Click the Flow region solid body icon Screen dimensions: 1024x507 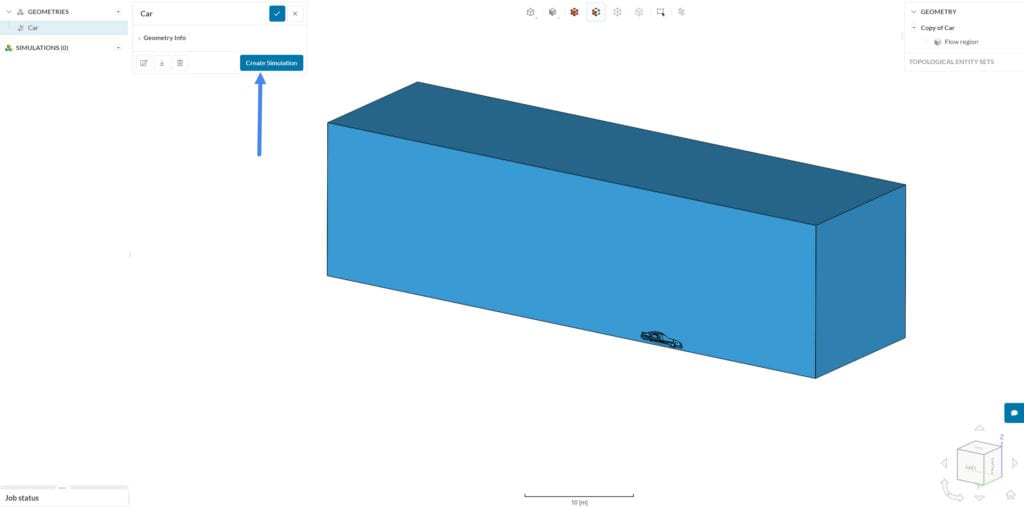click(937, 42)
